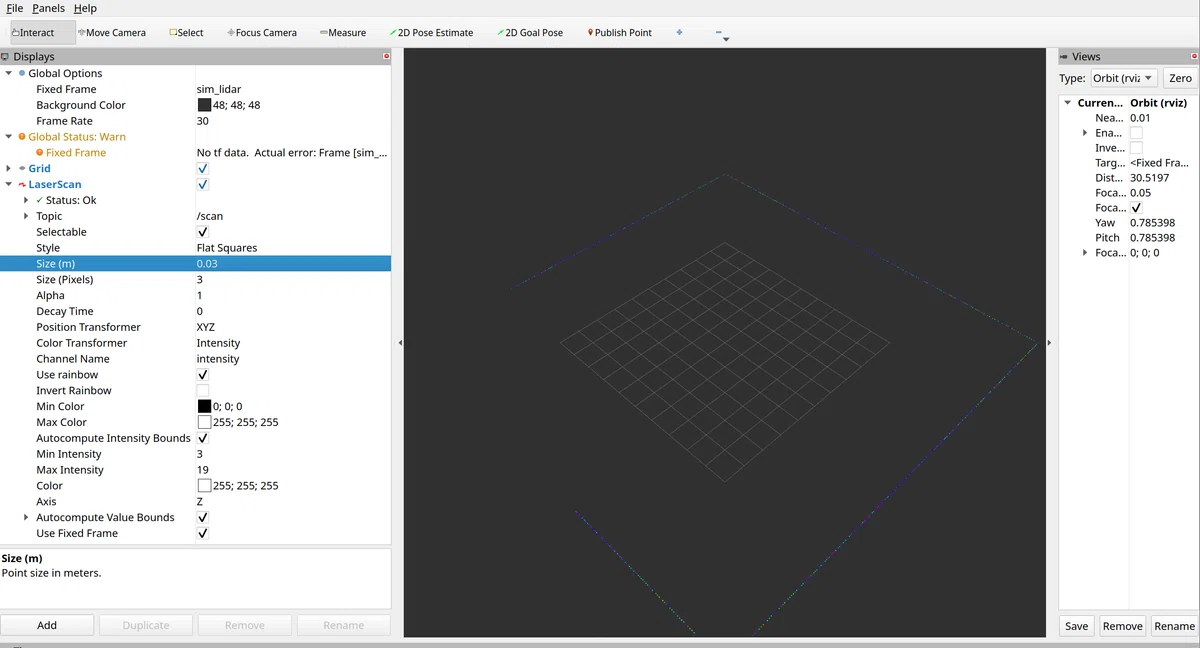Click the blue plus add-tool icon
Viewport: 1200px width, 648px height.
[679, 32]
